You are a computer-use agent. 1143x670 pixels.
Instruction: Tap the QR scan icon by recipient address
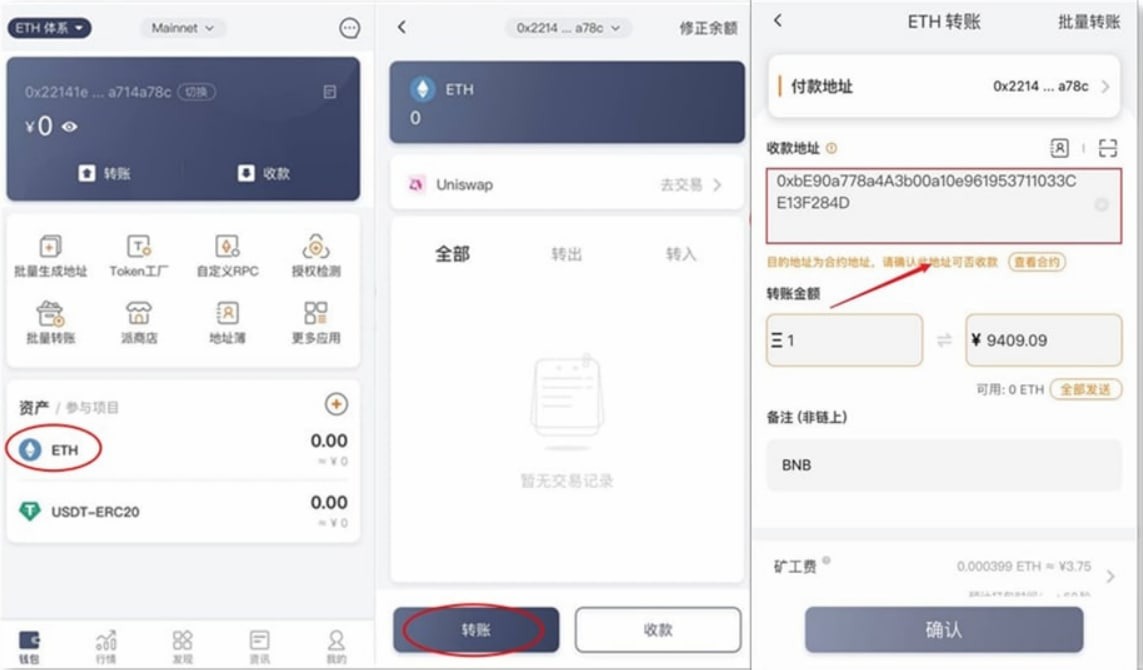[x=1107, y=148]
